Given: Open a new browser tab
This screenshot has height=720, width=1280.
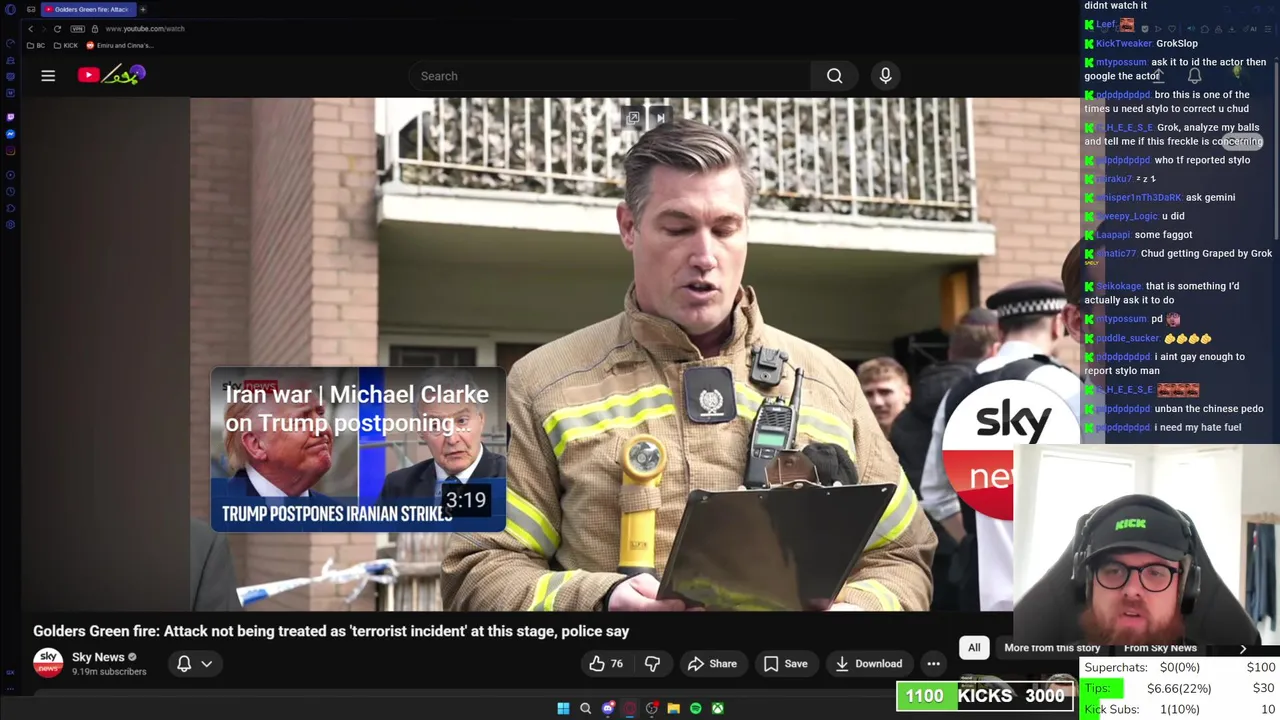Looking at the screenshot, I should [142, 9].
